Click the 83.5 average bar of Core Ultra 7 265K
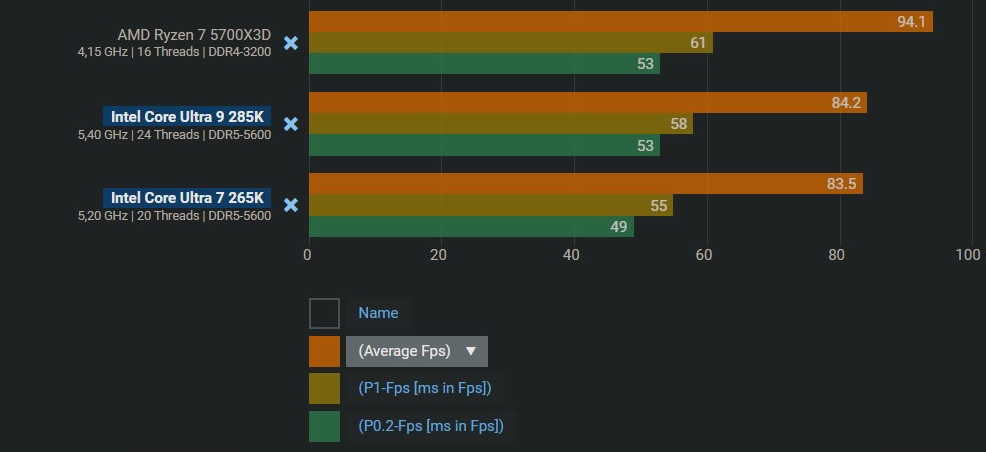Viewport: 986px width, 452px height. (x=585, y=184)
